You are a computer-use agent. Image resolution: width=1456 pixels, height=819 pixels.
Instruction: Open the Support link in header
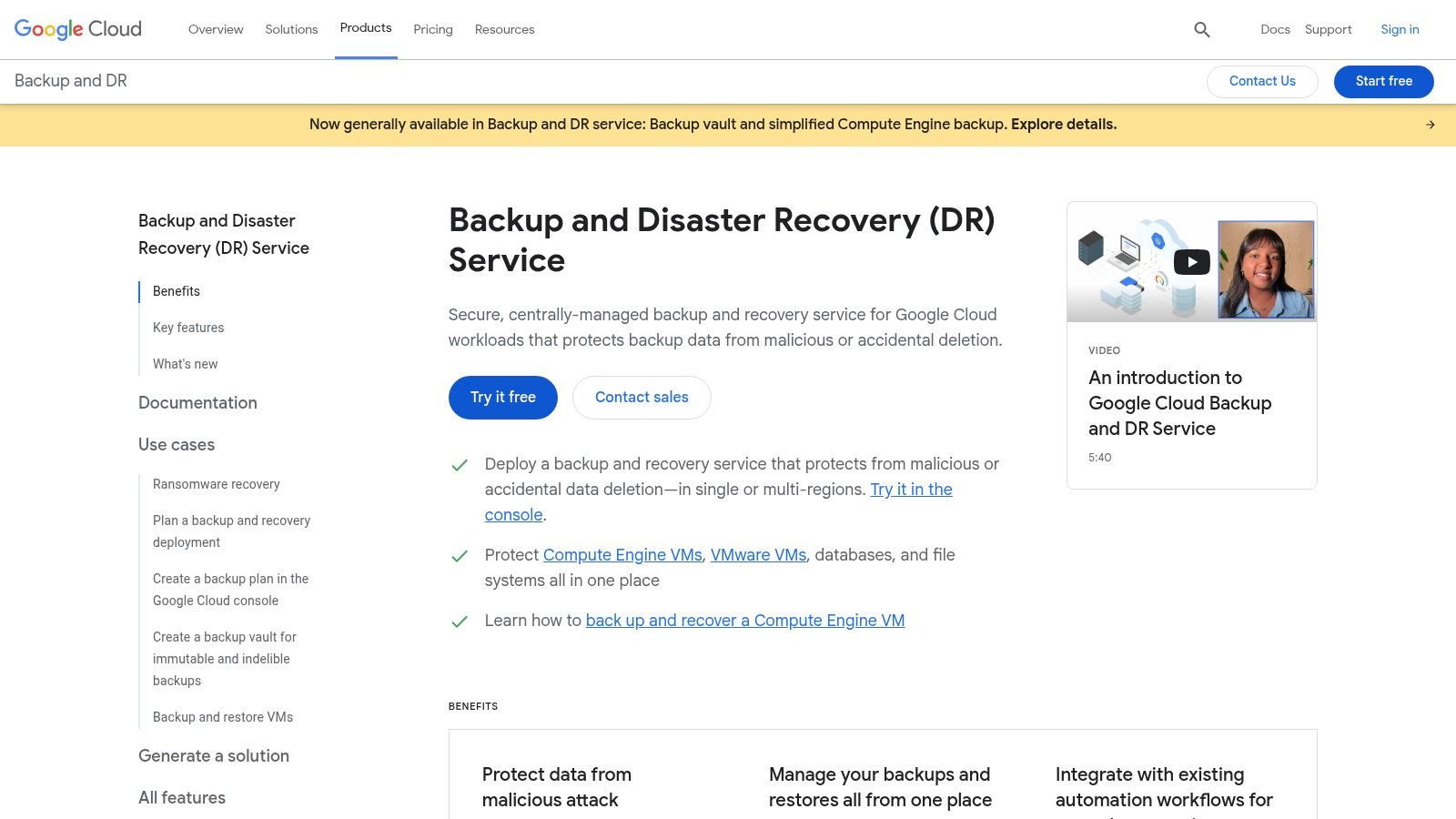click(x=1328, y=29)
